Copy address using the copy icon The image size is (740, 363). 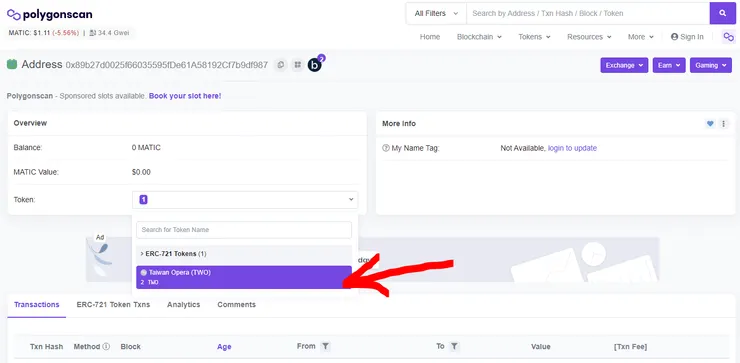281,65
